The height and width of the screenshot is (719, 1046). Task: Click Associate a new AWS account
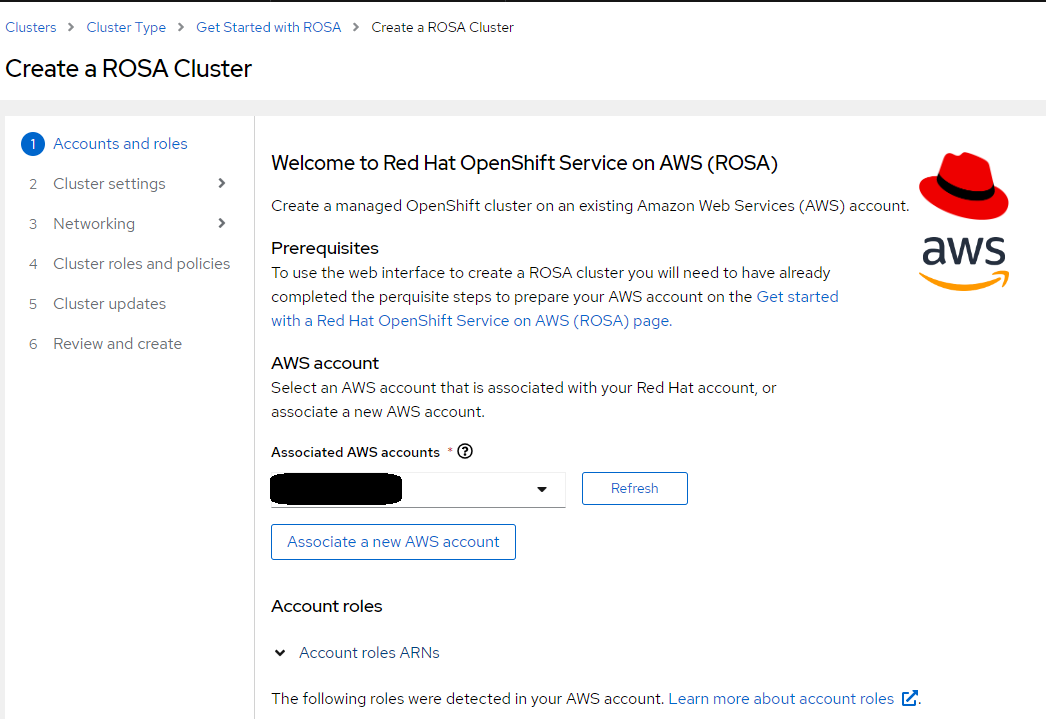[x=392, y=541]
